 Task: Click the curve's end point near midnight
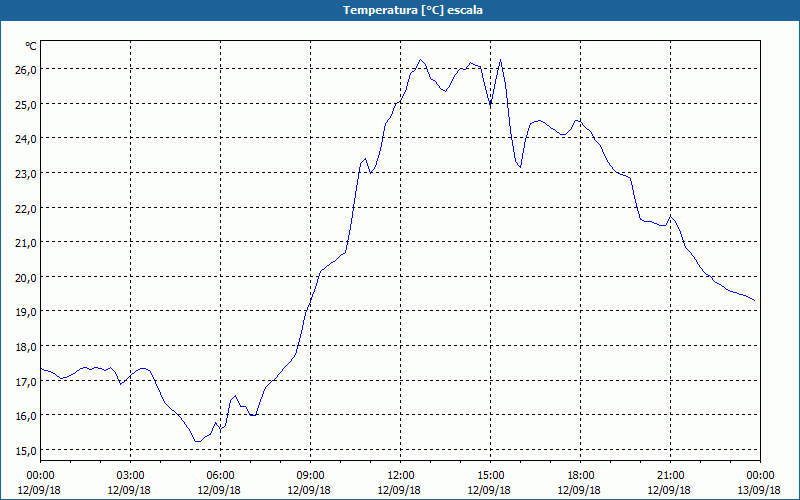tap(755, 301)
